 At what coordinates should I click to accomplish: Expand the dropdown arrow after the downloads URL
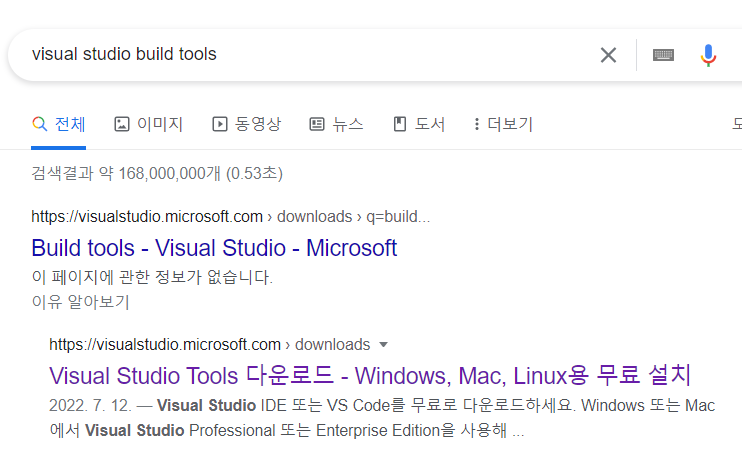383,345
